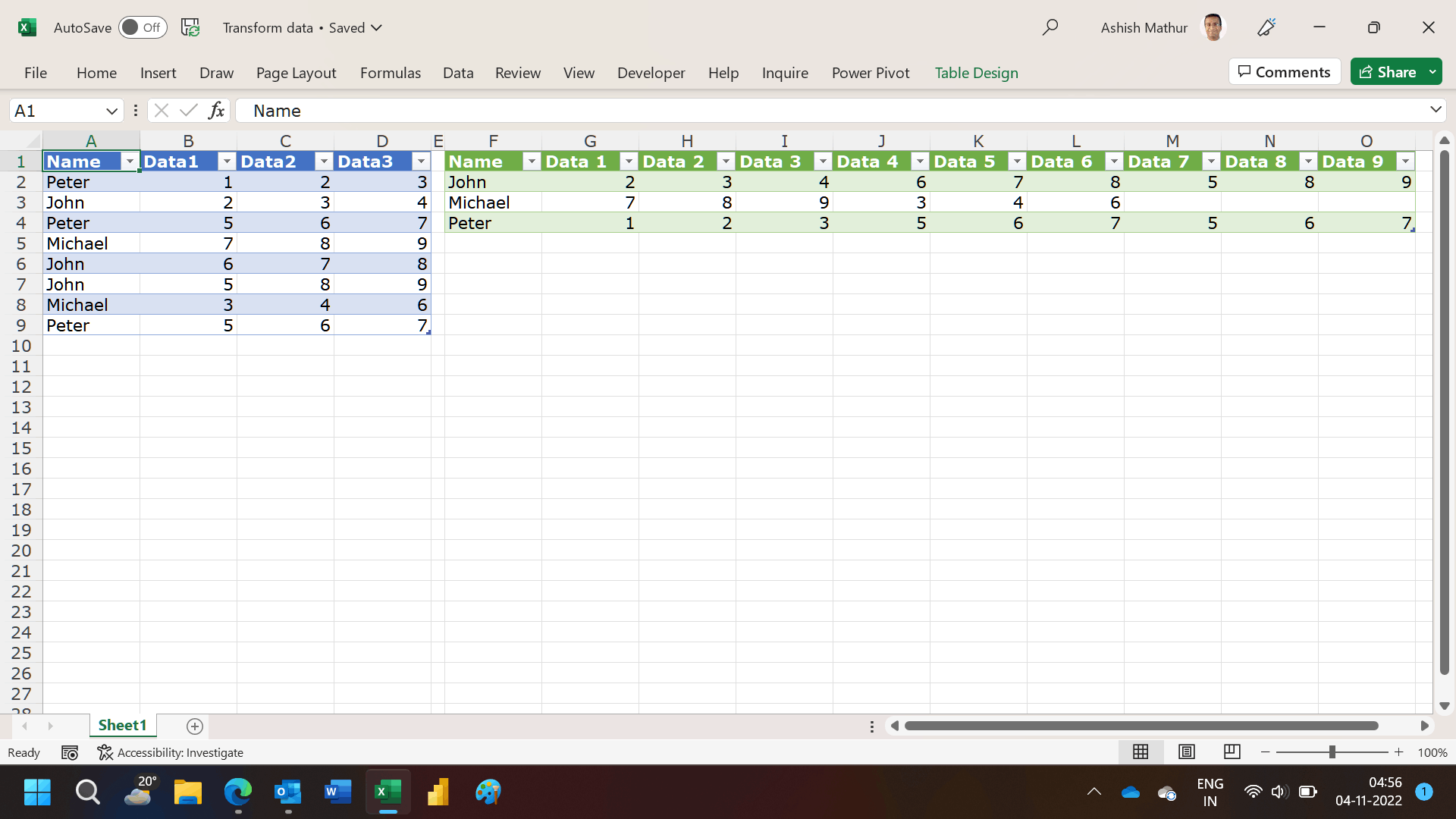Open Microsoft Edge from the taskbar
Viewport: 1456px width, 819px height.
237,792
